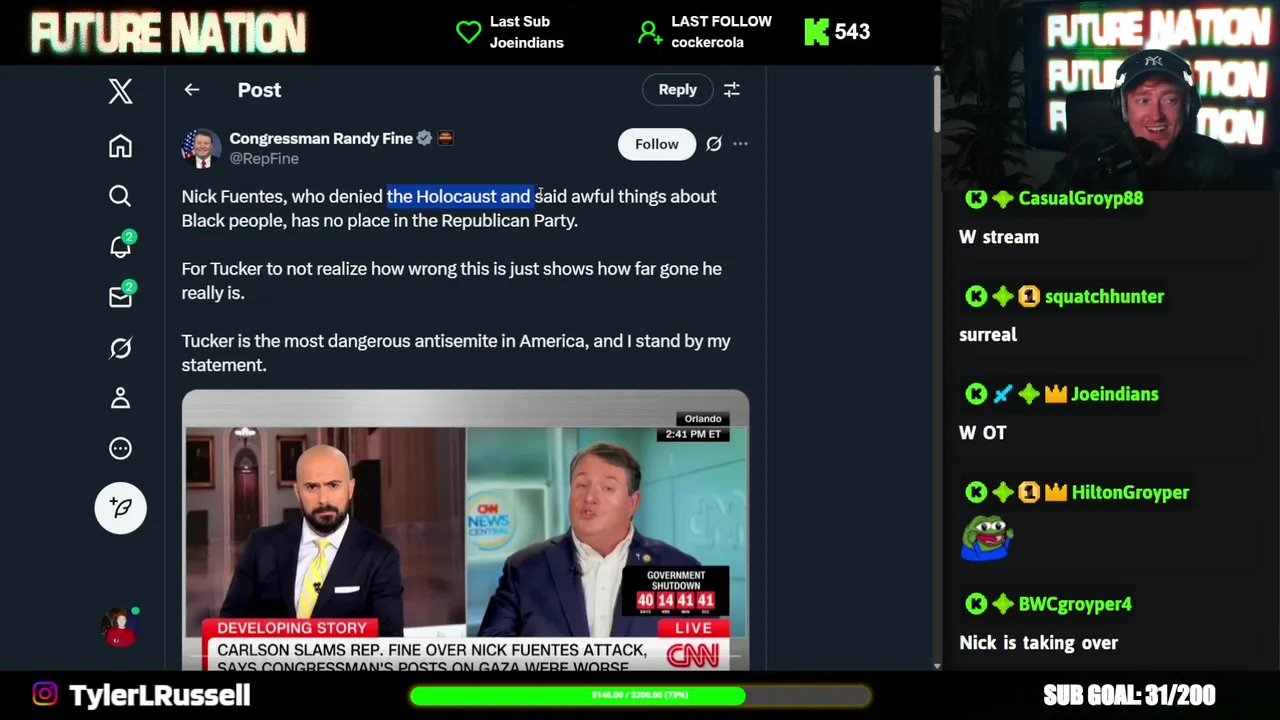Click the 'Nick is taking over' chat message
This screenshot has height=720, width=1280.
1038,643
